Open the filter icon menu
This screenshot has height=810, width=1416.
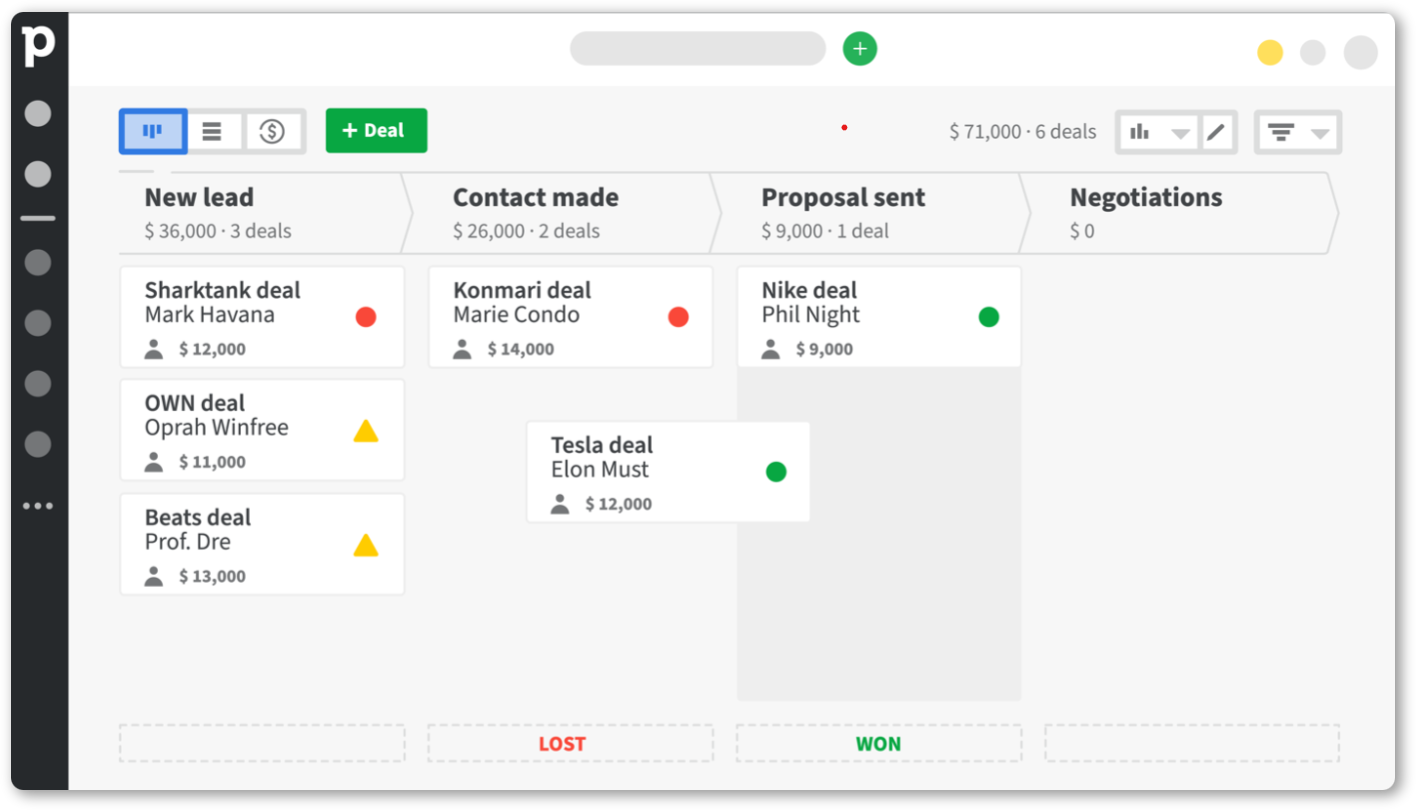[x=1281, y=132]
